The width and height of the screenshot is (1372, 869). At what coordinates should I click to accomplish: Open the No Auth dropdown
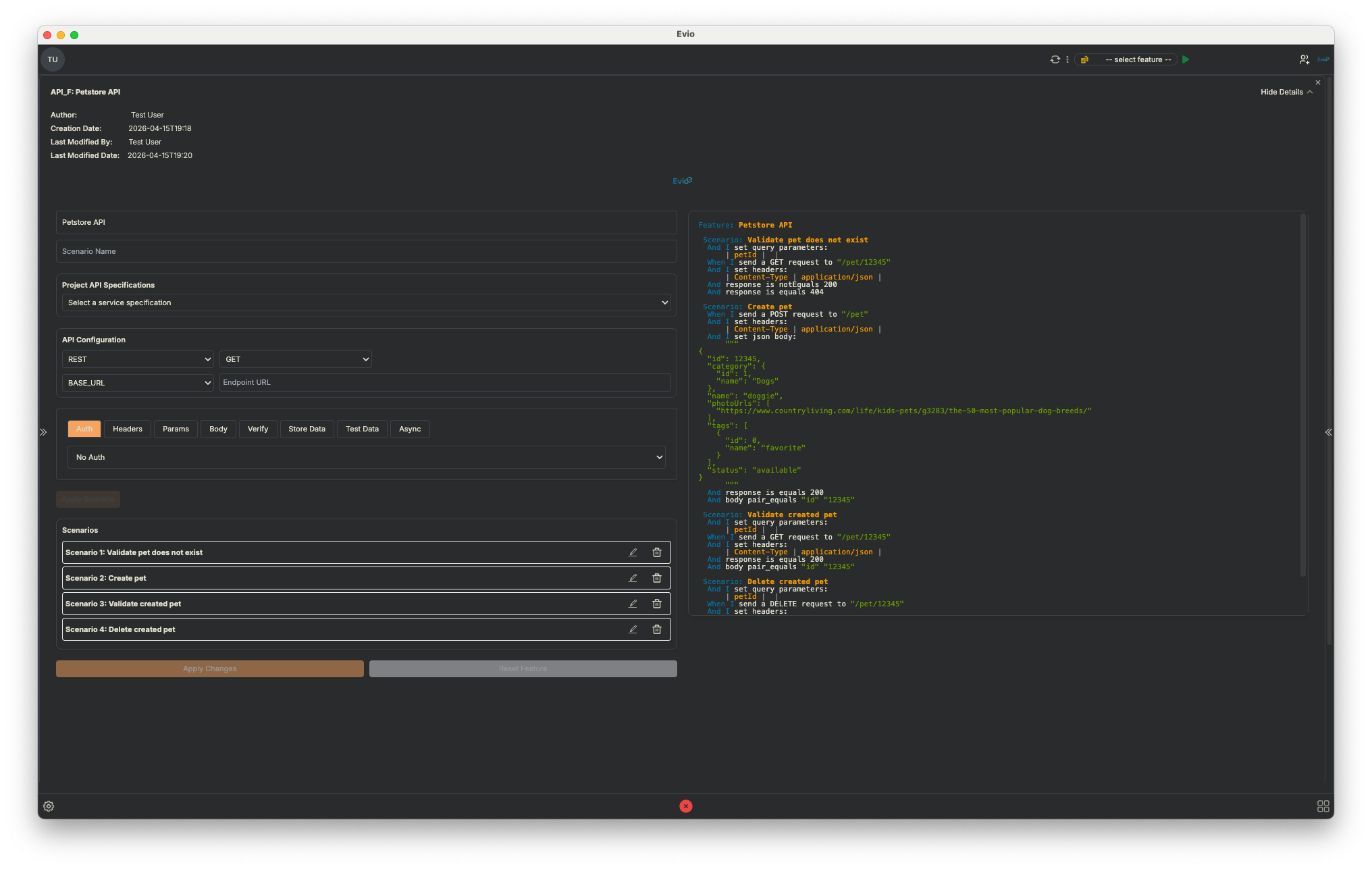pyautogui.click(x=367, y=457)
